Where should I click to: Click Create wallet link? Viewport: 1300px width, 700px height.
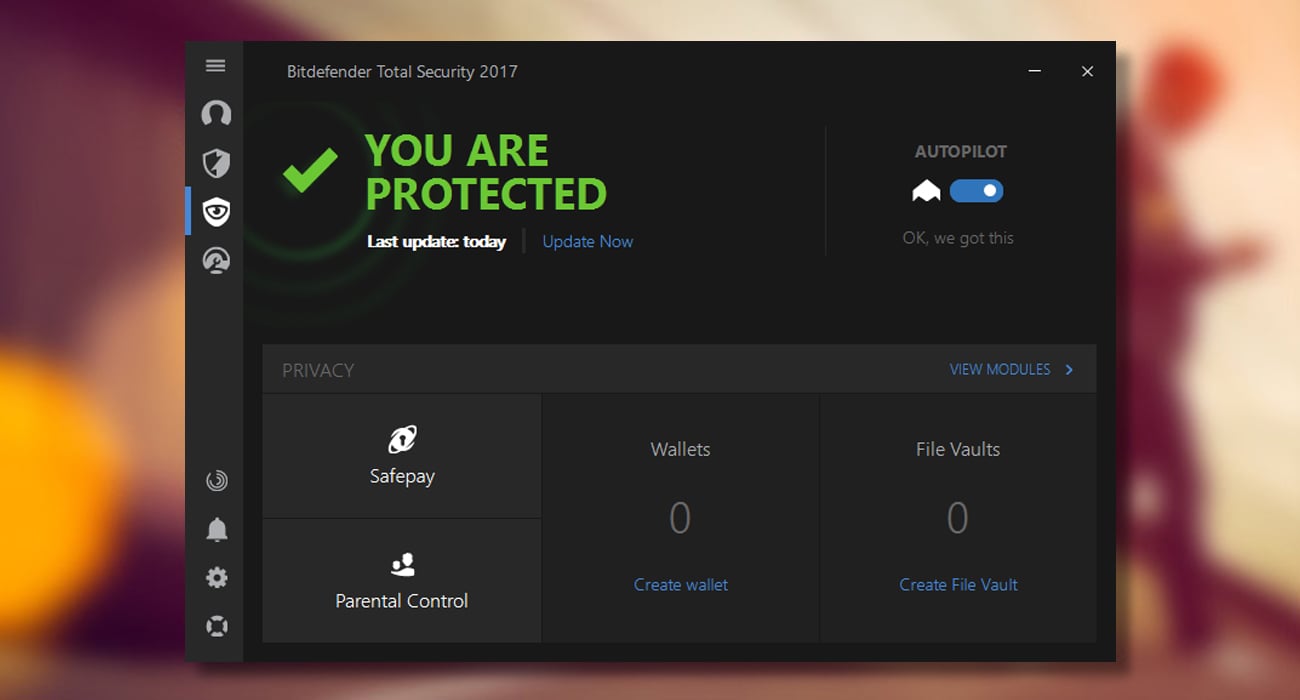click(680, 584)
